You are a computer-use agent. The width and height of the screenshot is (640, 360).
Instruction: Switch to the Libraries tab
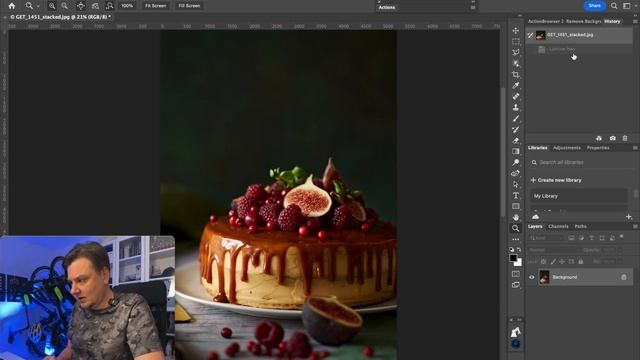[538, 148]
